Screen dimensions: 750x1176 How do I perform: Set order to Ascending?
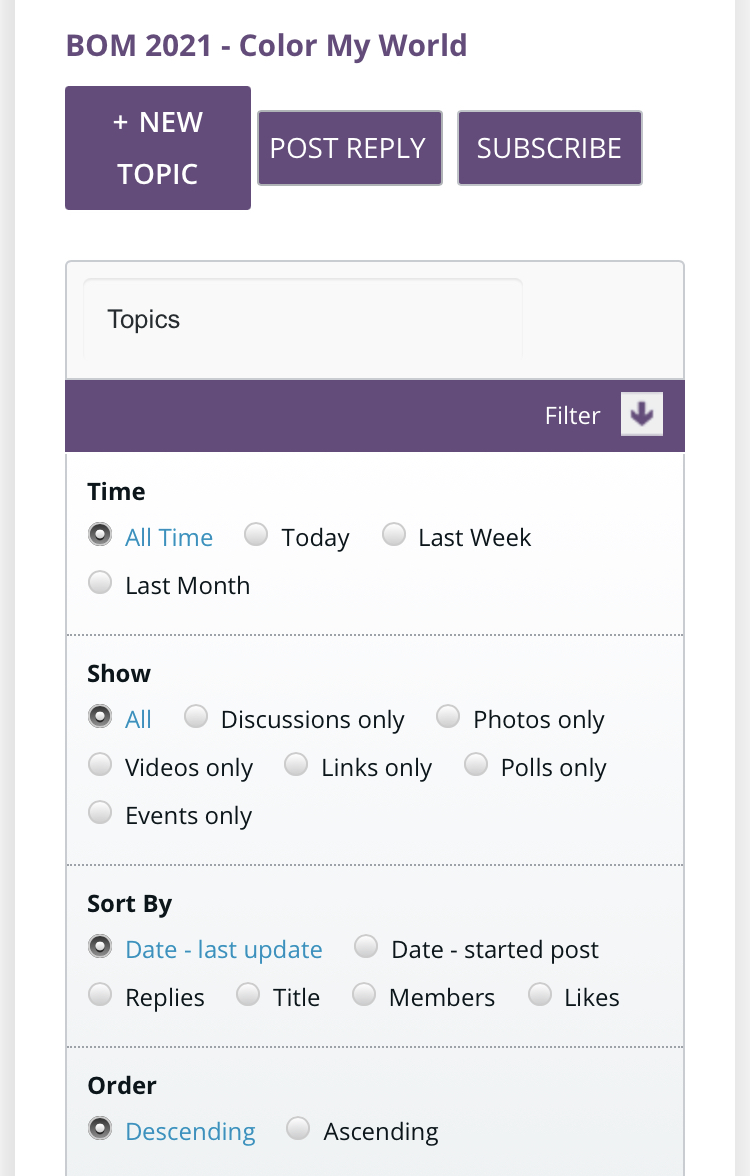point(298,1129)
